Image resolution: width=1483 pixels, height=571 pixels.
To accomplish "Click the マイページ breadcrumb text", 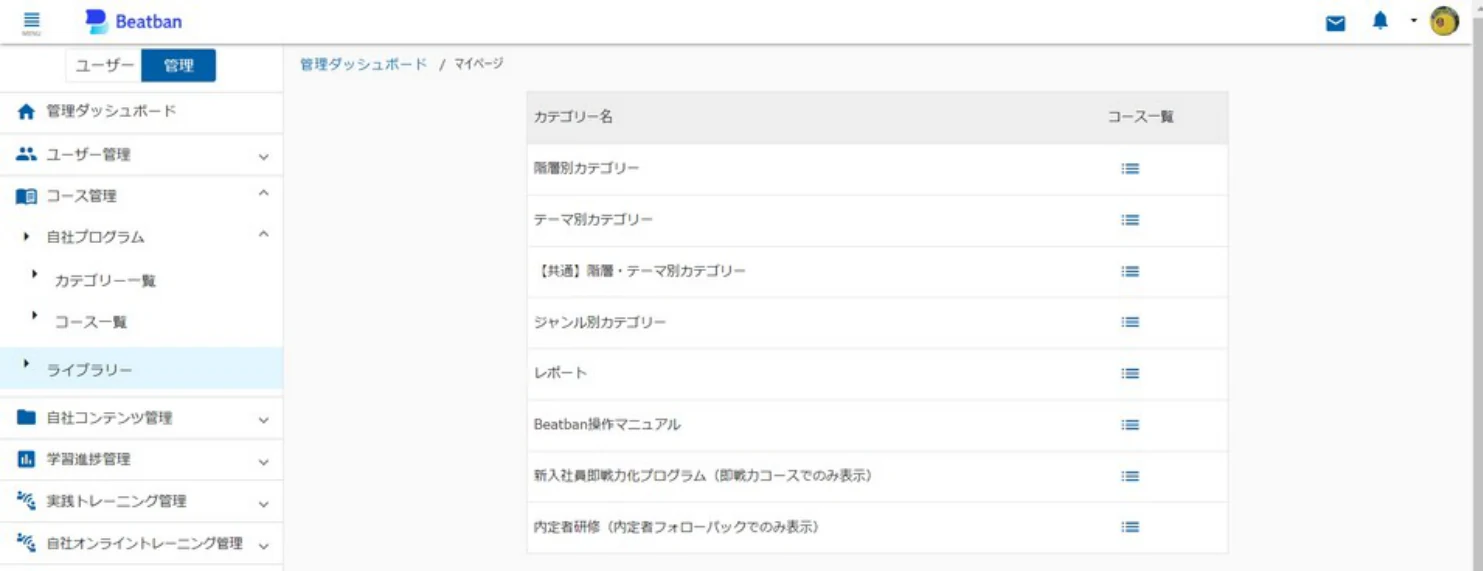I will pyautogui.click(x=479, y=64).
